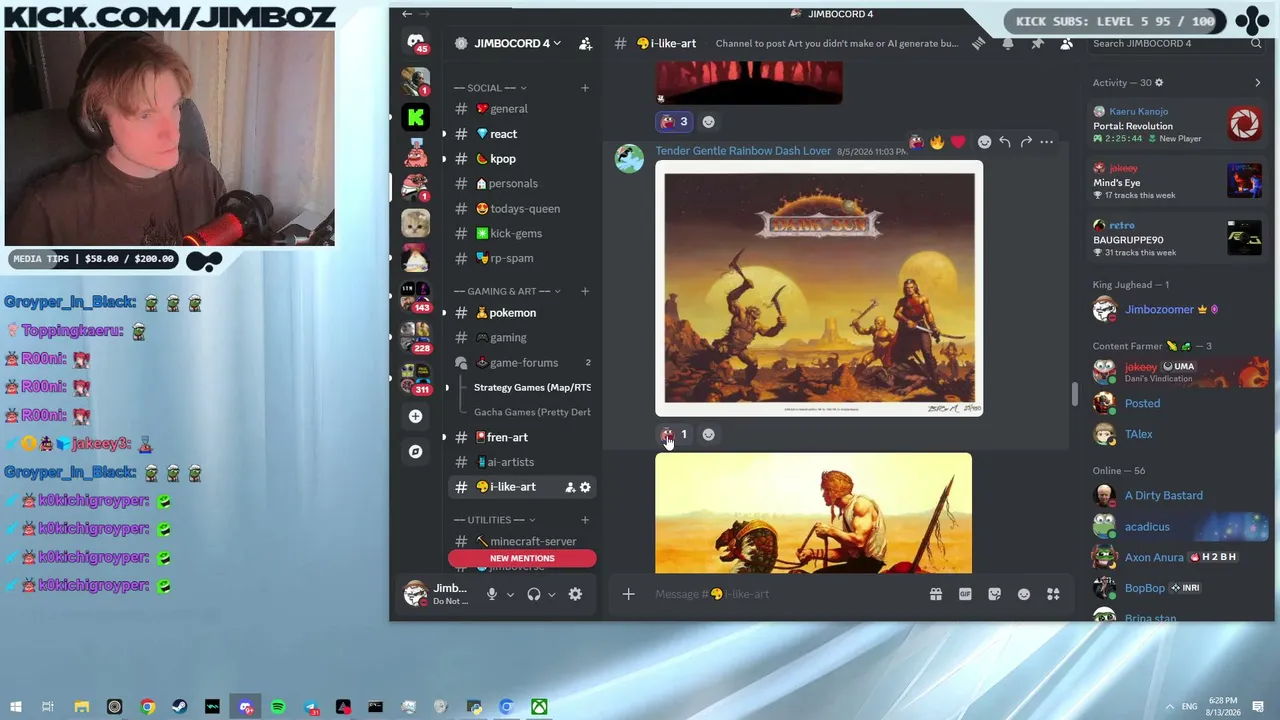
Task: Open emoji picker in message bar
Action: tap(1024, 594)
